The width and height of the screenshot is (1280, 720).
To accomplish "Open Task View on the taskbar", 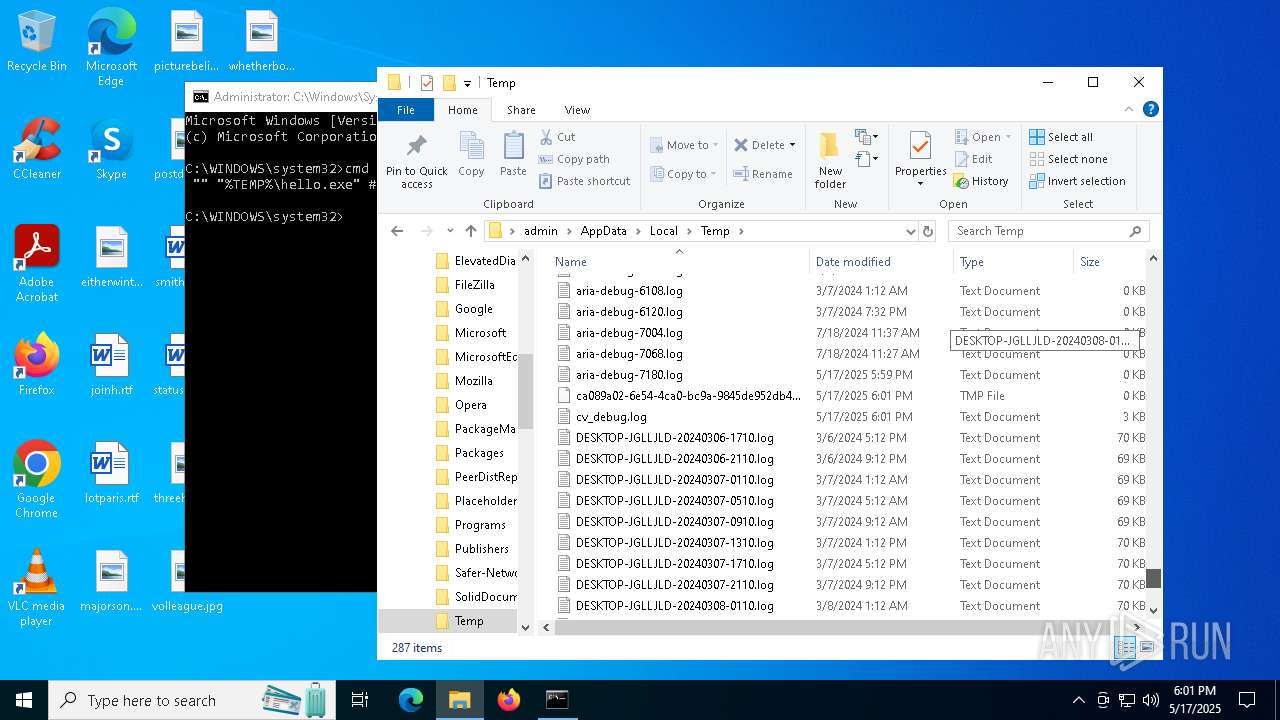I will (360, 700).
